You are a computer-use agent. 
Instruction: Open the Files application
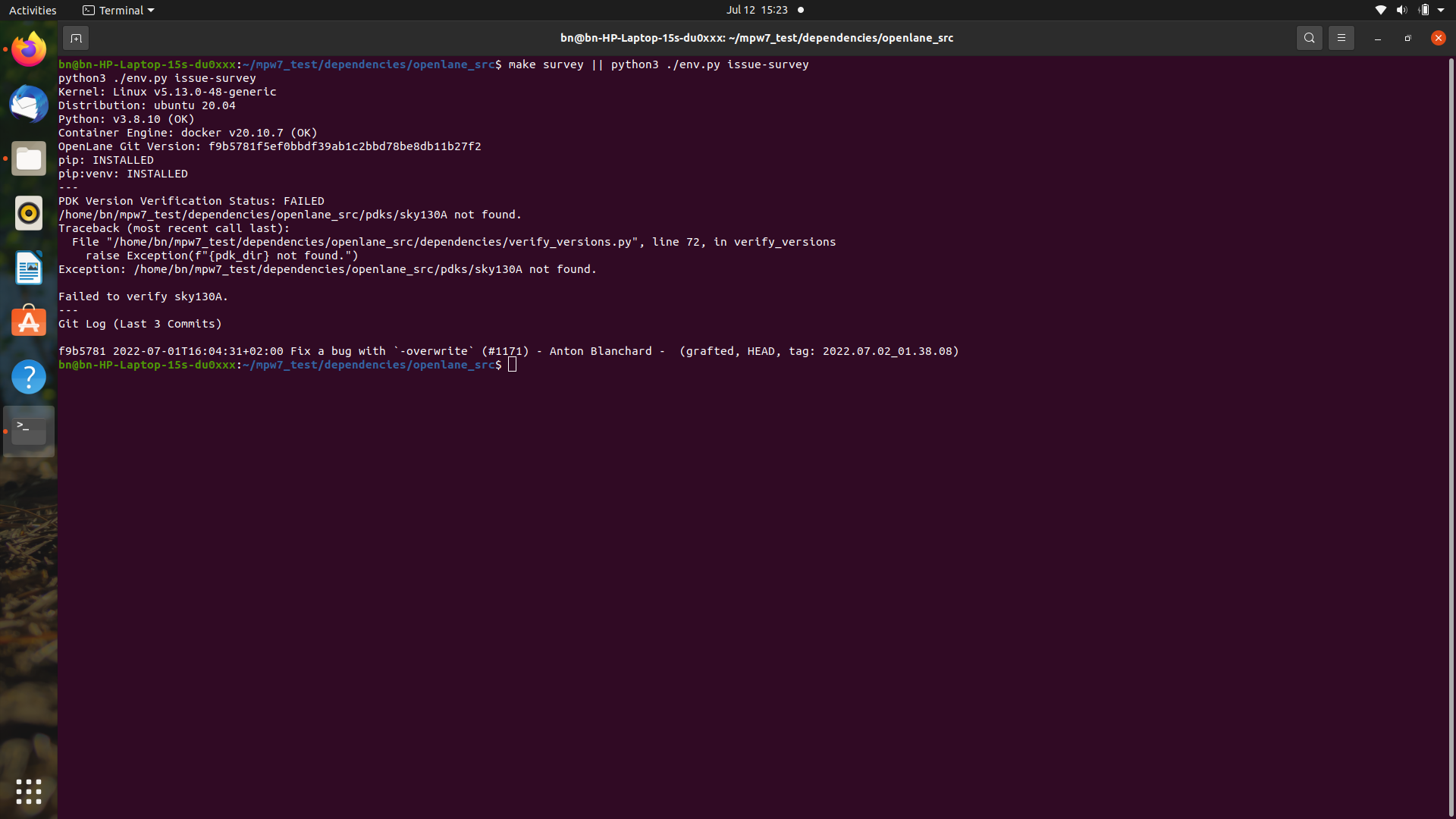coord(28,158)
